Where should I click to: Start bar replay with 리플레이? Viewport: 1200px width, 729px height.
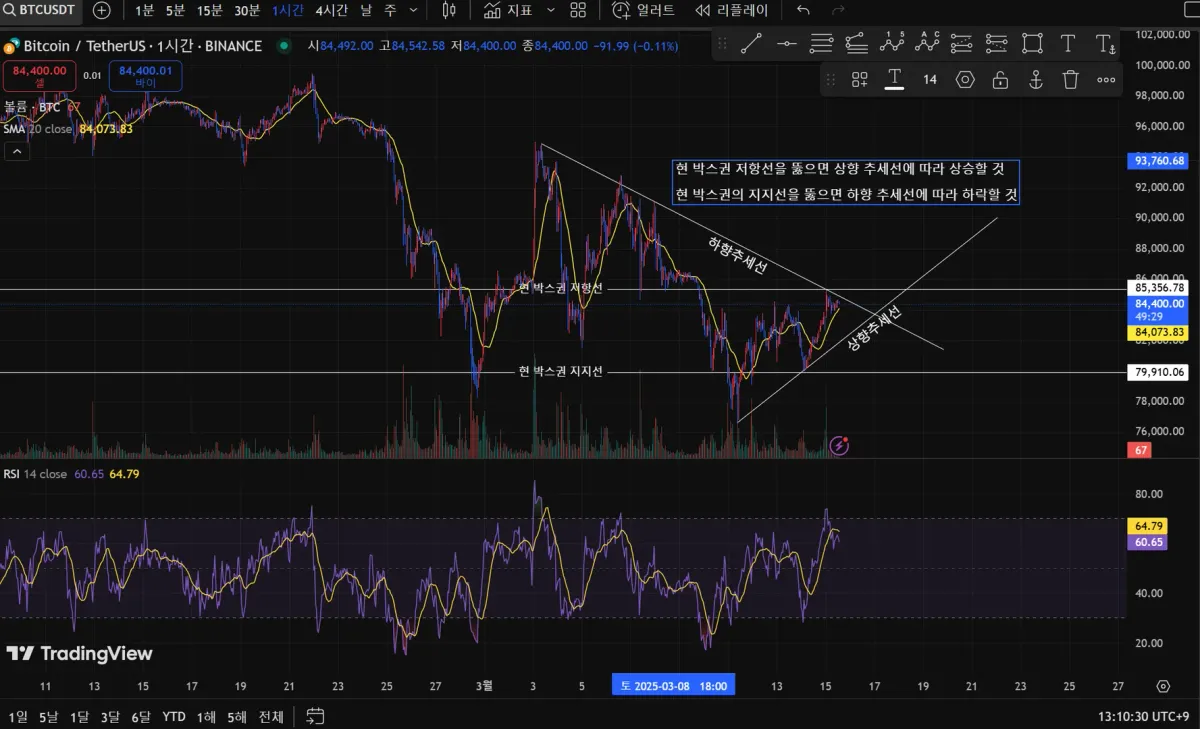[x=731, y=11]
